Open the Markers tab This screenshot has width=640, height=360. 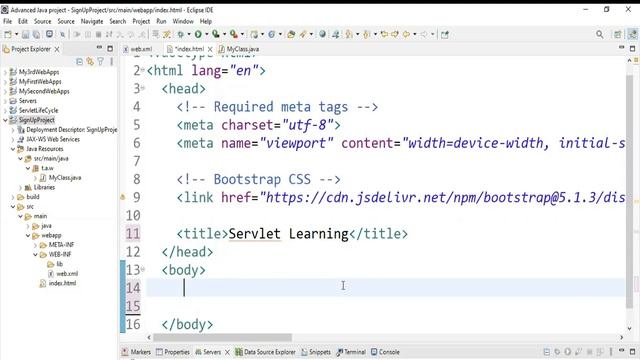tap(136, 352)
